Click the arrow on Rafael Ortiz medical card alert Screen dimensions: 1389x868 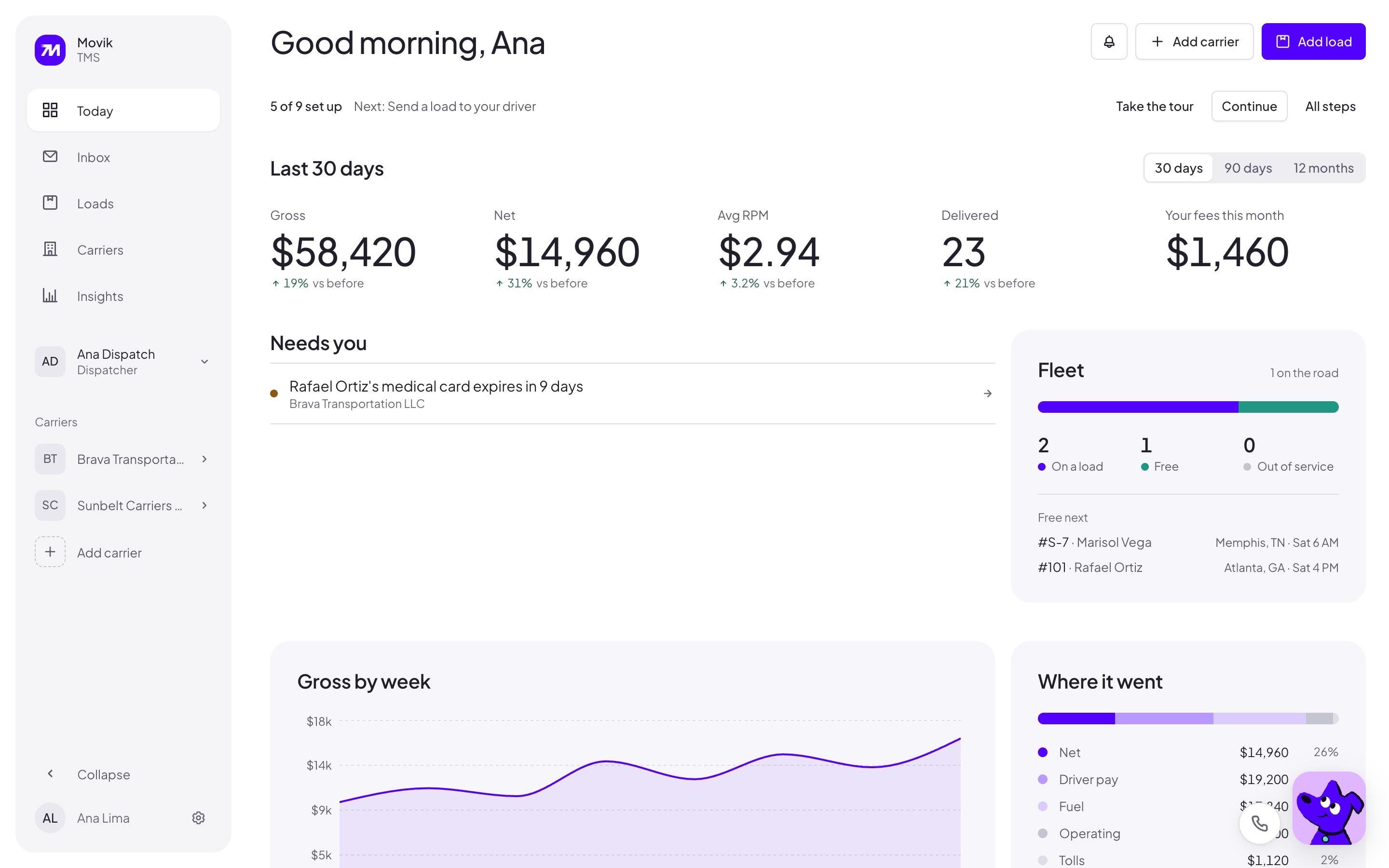click(x=987, y=393)
